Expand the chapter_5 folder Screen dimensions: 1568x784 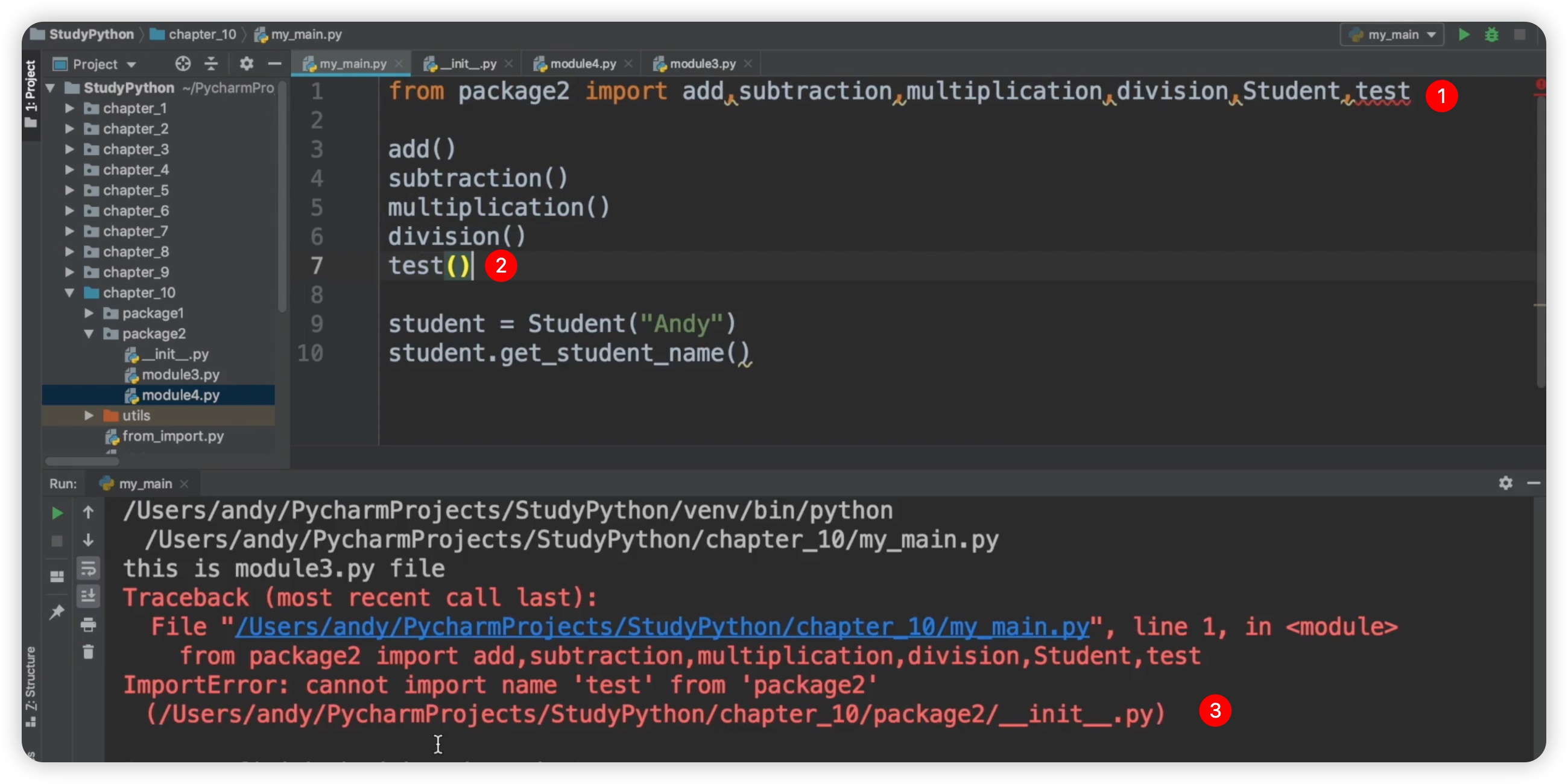click(x=69, y=191)
